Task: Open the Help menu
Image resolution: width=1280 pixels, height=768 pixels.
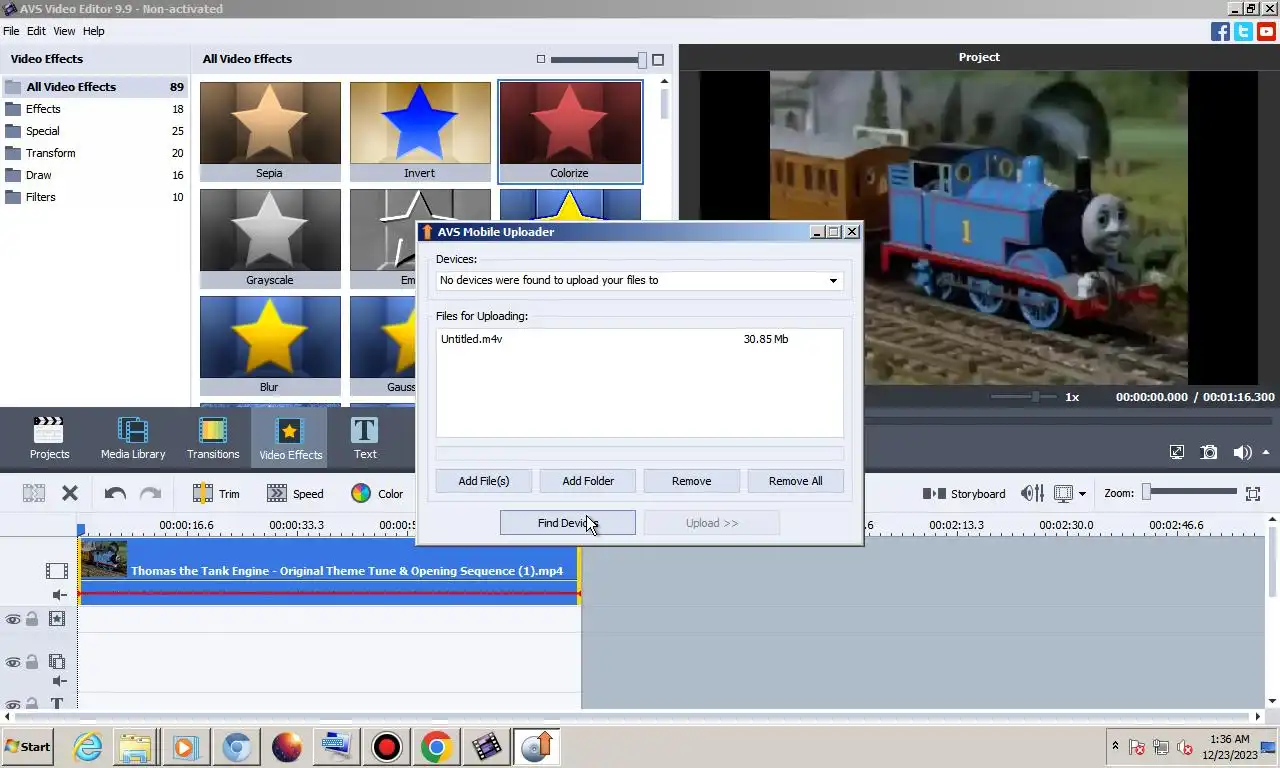Action: tap(93, 31)
